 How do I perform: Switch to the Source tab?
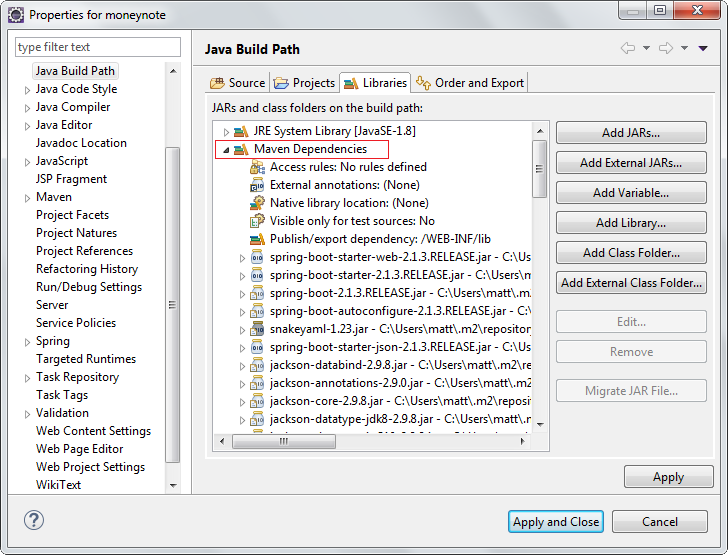click(x=238, y=83)
